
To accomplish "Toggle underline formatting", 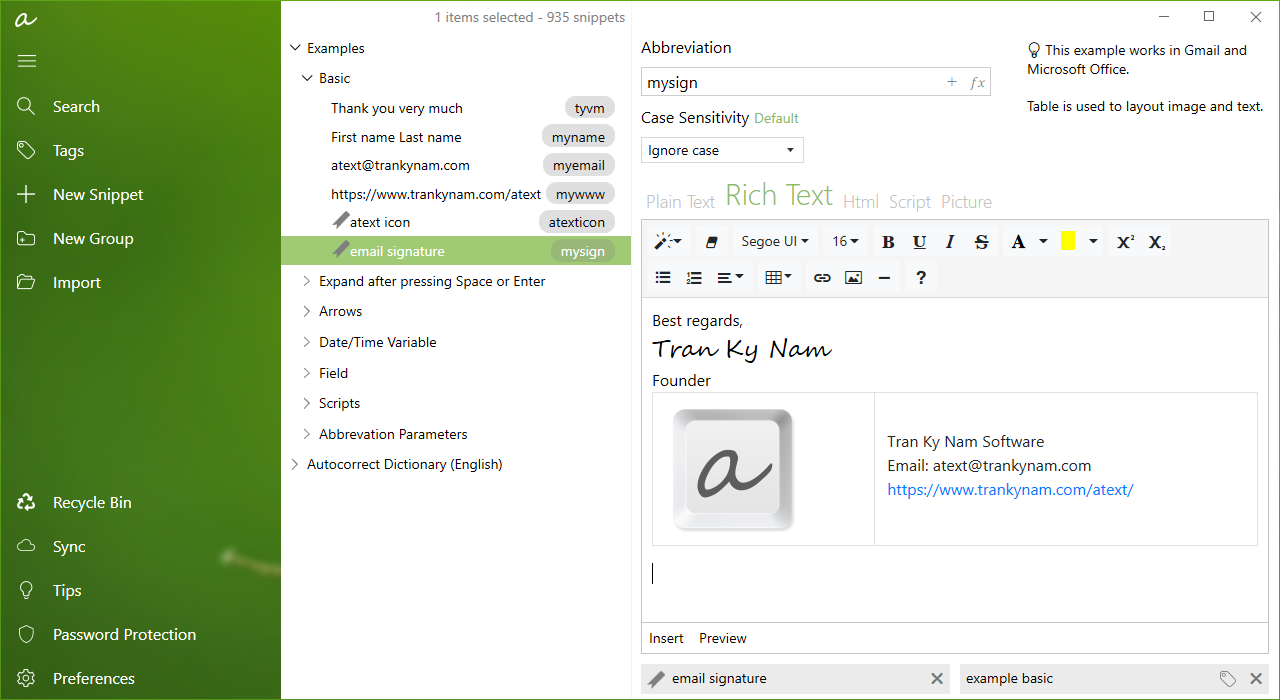I will pos(919,241).
